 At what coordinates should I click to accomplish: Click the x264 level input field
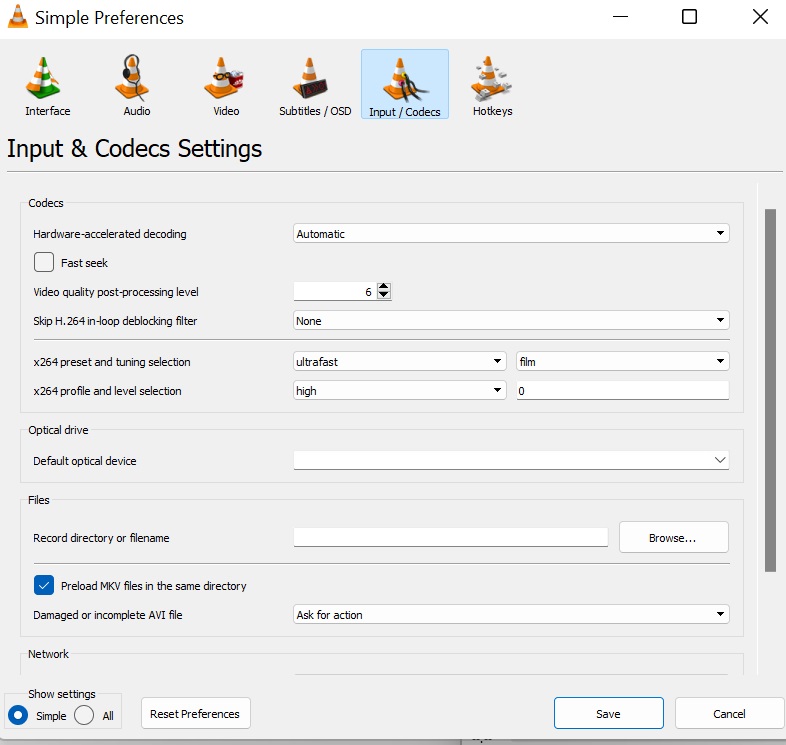tap(623, 391)
